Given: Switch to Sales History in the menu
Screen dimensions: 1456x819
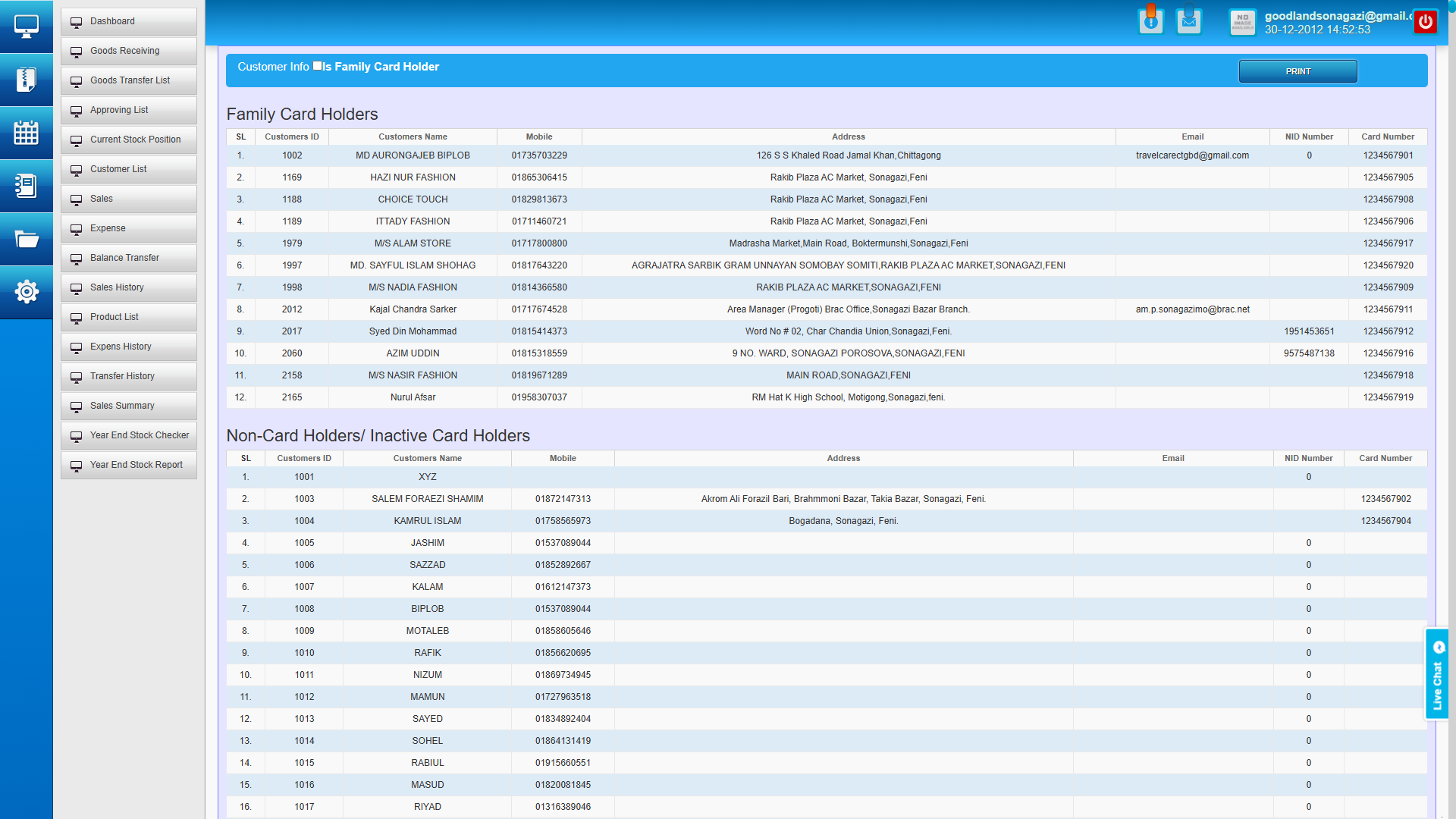Looking at the screenshot, I should pyautogui.click(x=128, y=287).
